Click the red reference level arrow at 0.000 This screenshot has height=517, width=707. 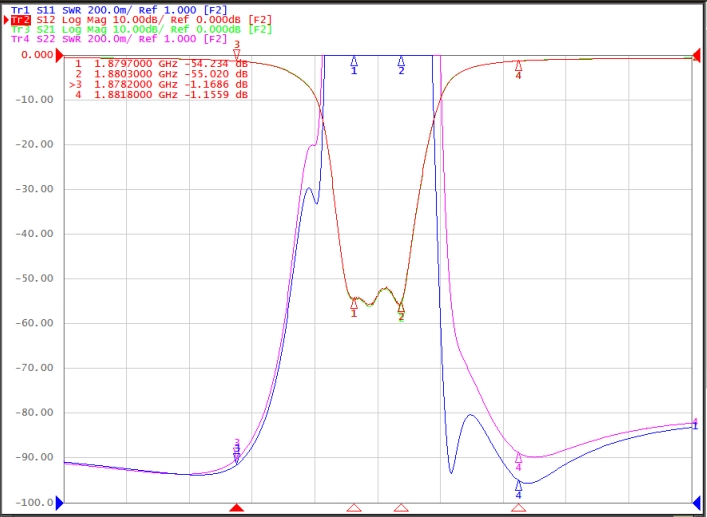[60, 56]
